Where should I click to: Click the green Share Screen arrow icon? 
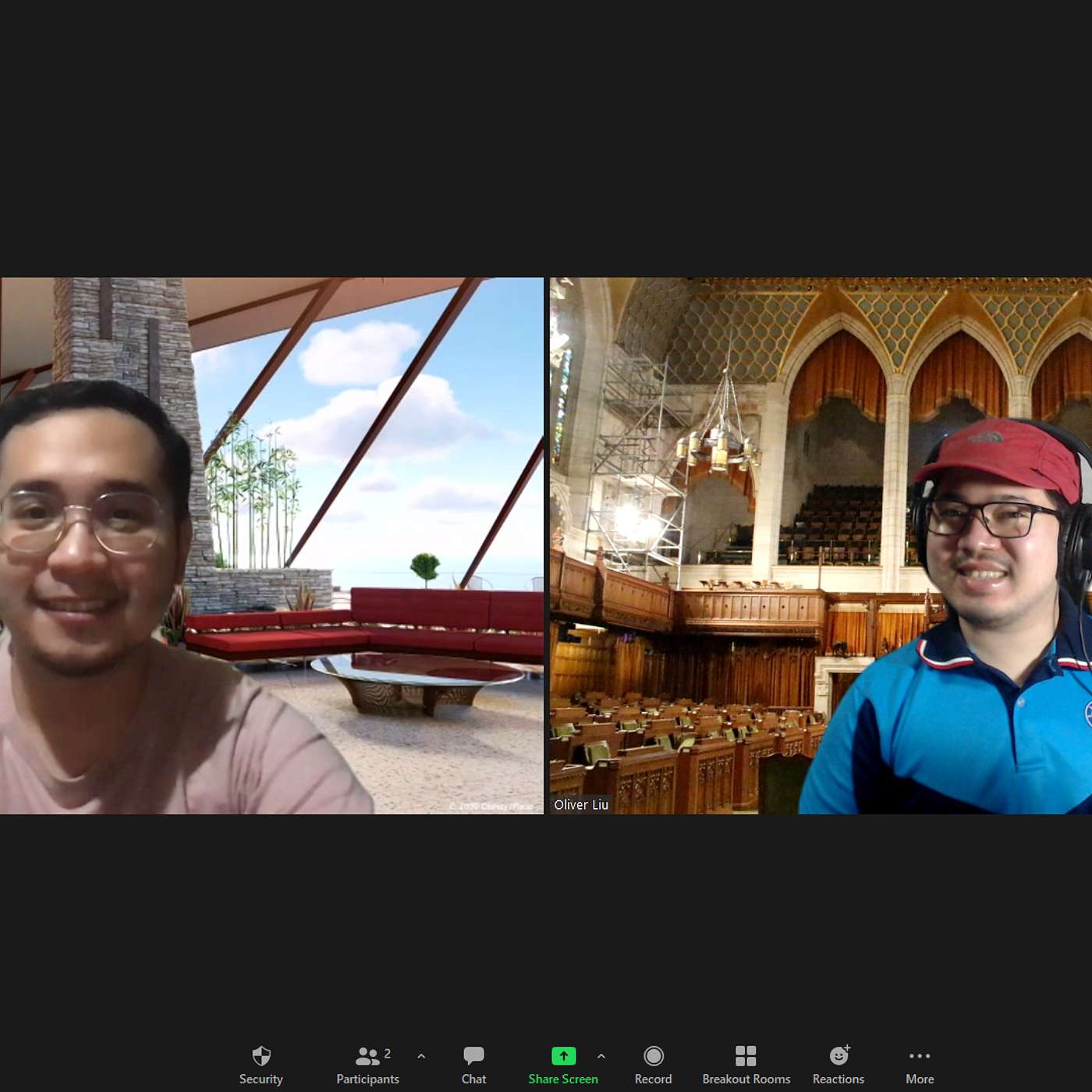point(563,1055)
